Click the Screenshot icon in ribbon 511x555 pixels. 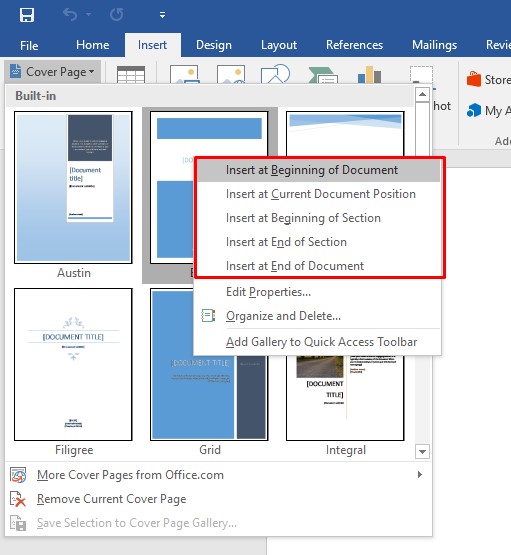[421, 74]
